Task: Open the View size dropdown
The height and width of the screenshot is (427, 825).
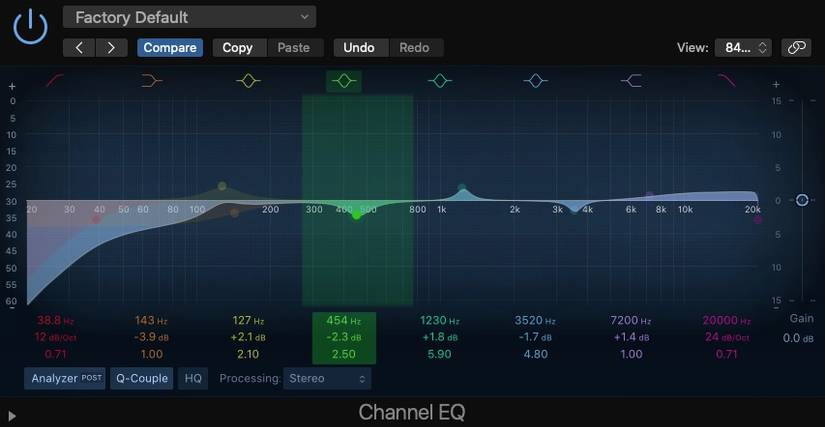Action: pyautogui.click(x=743, y=48)
